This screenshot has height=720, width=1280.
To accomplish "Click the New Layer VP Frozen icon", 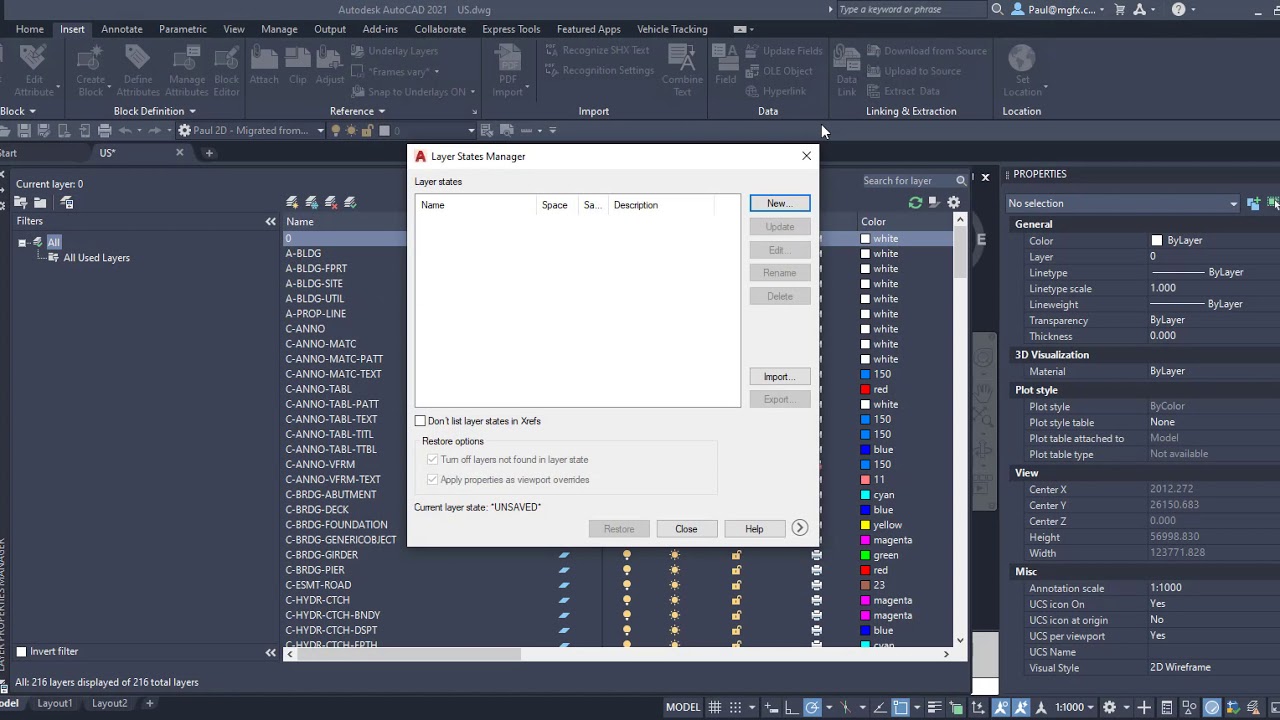I will pyautogui.click(x=312, y=203).
